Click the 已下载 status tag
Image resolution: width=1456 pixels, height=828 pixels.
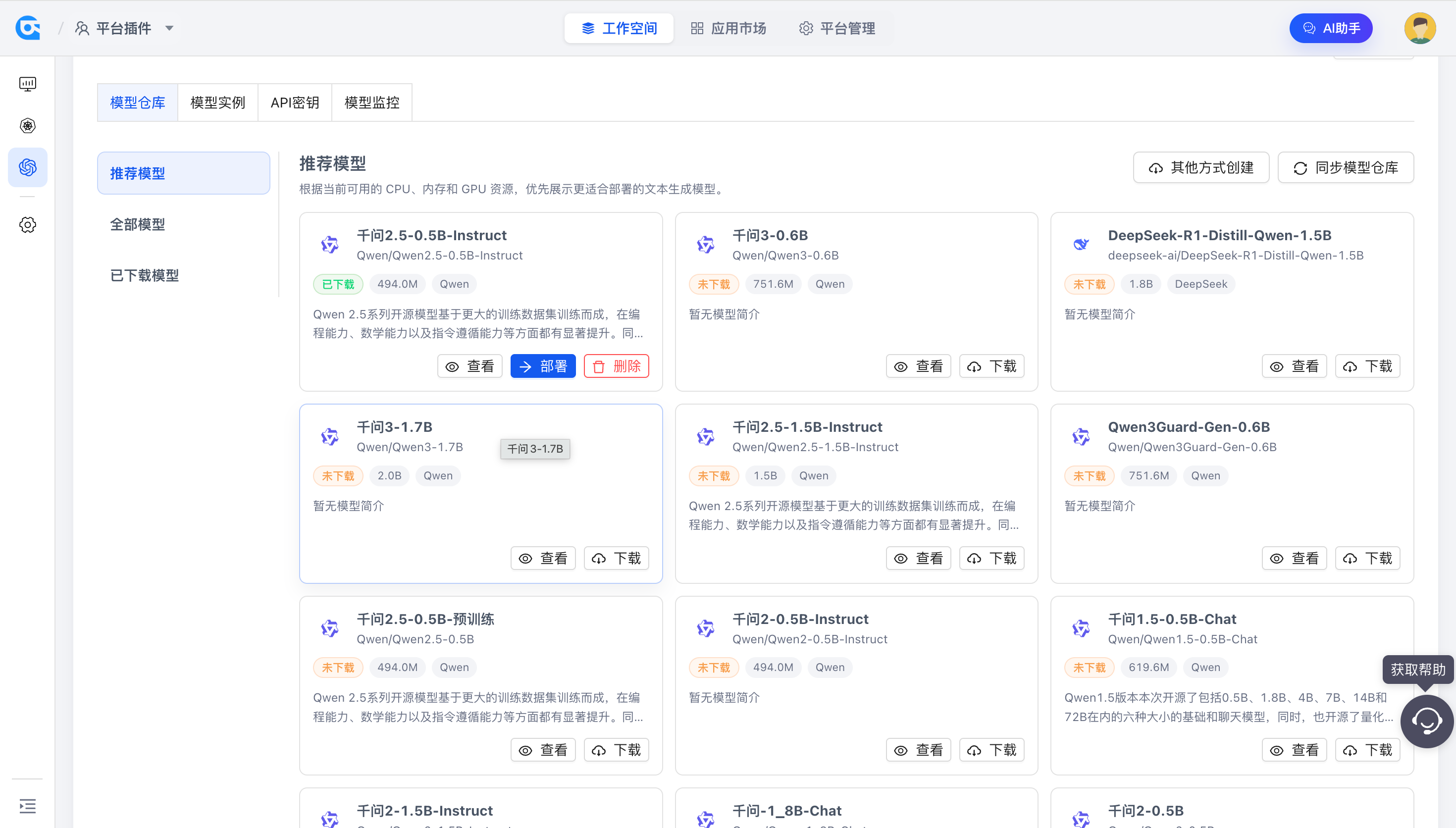[338, 284]
